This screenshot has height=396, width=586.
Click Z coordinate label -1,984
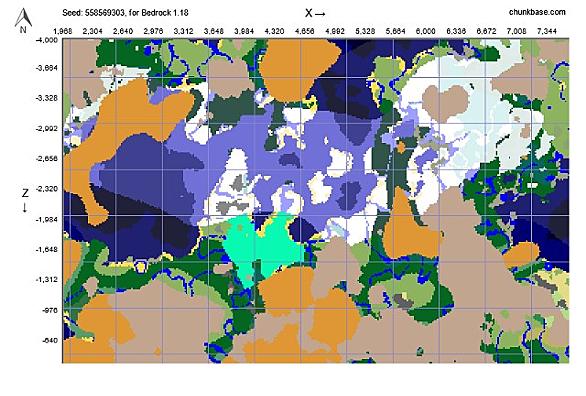[47, 219]
